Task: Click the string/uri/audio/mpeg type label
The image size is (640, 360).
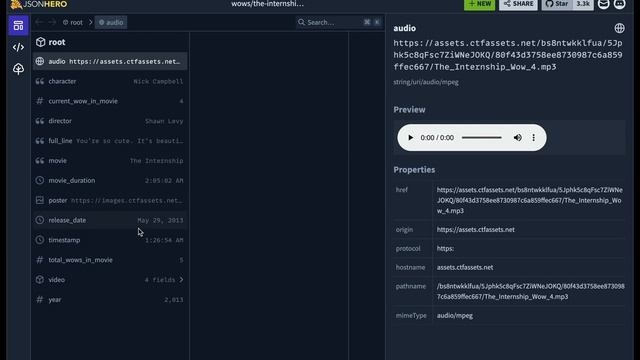Action: tap(426, 82)
